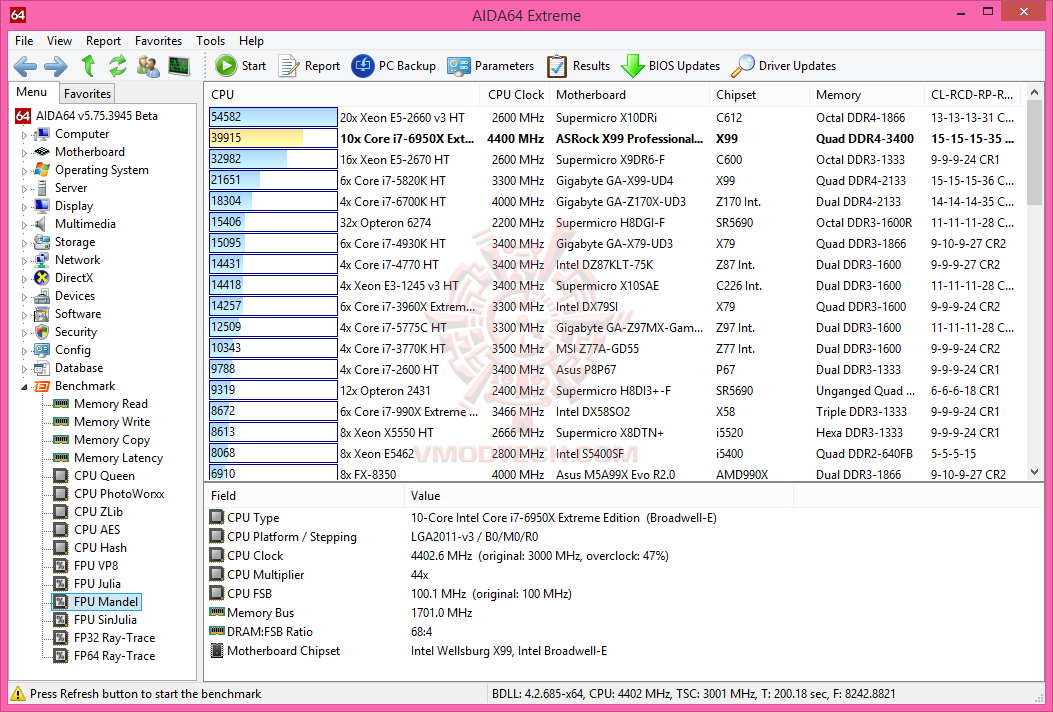Open the Tools menu

tap(210, 41)
